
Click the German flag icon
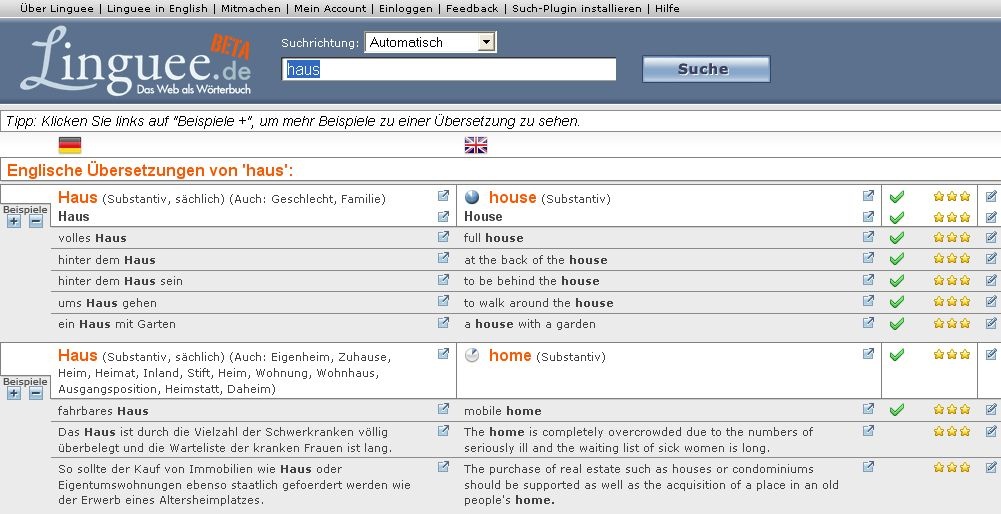tap(70, 146)
